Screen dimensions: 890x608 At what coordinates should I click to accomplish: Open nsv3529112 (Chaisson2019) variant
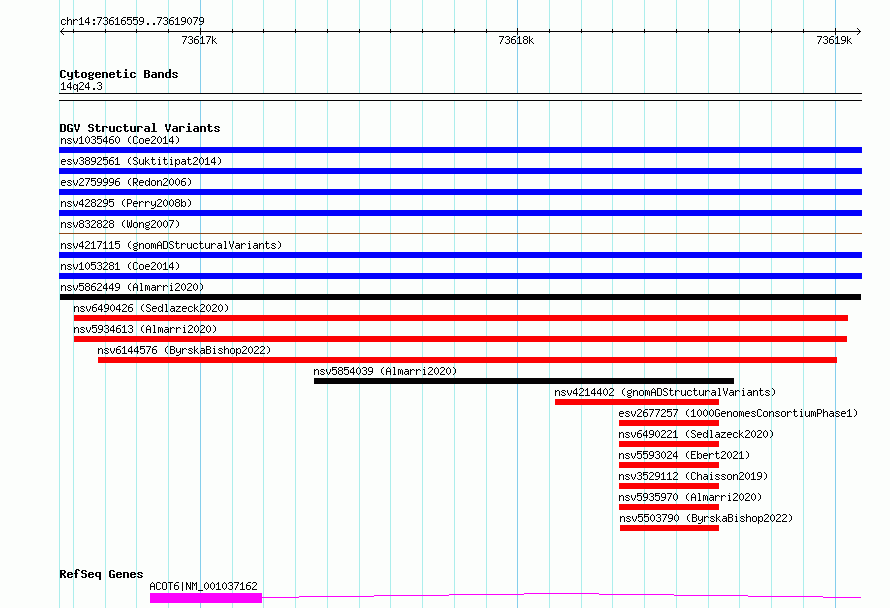(693, 476)
